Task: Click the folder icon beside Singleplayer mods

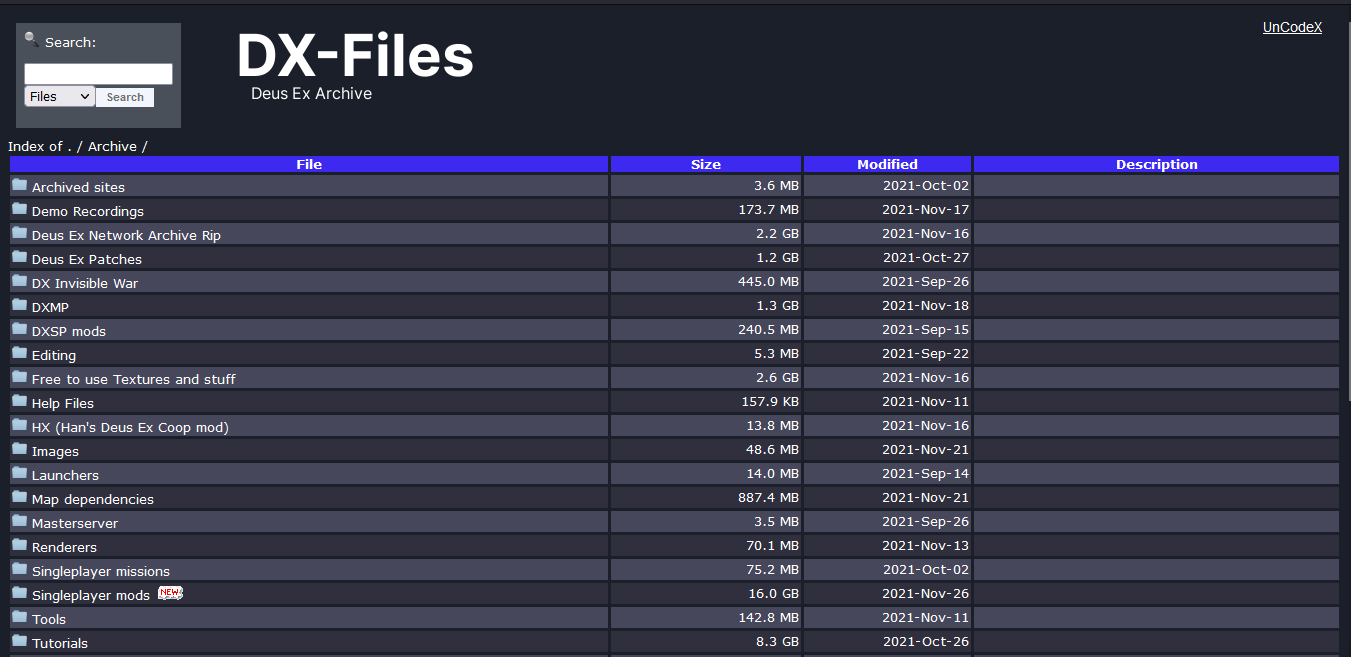Action: [20, 593]
